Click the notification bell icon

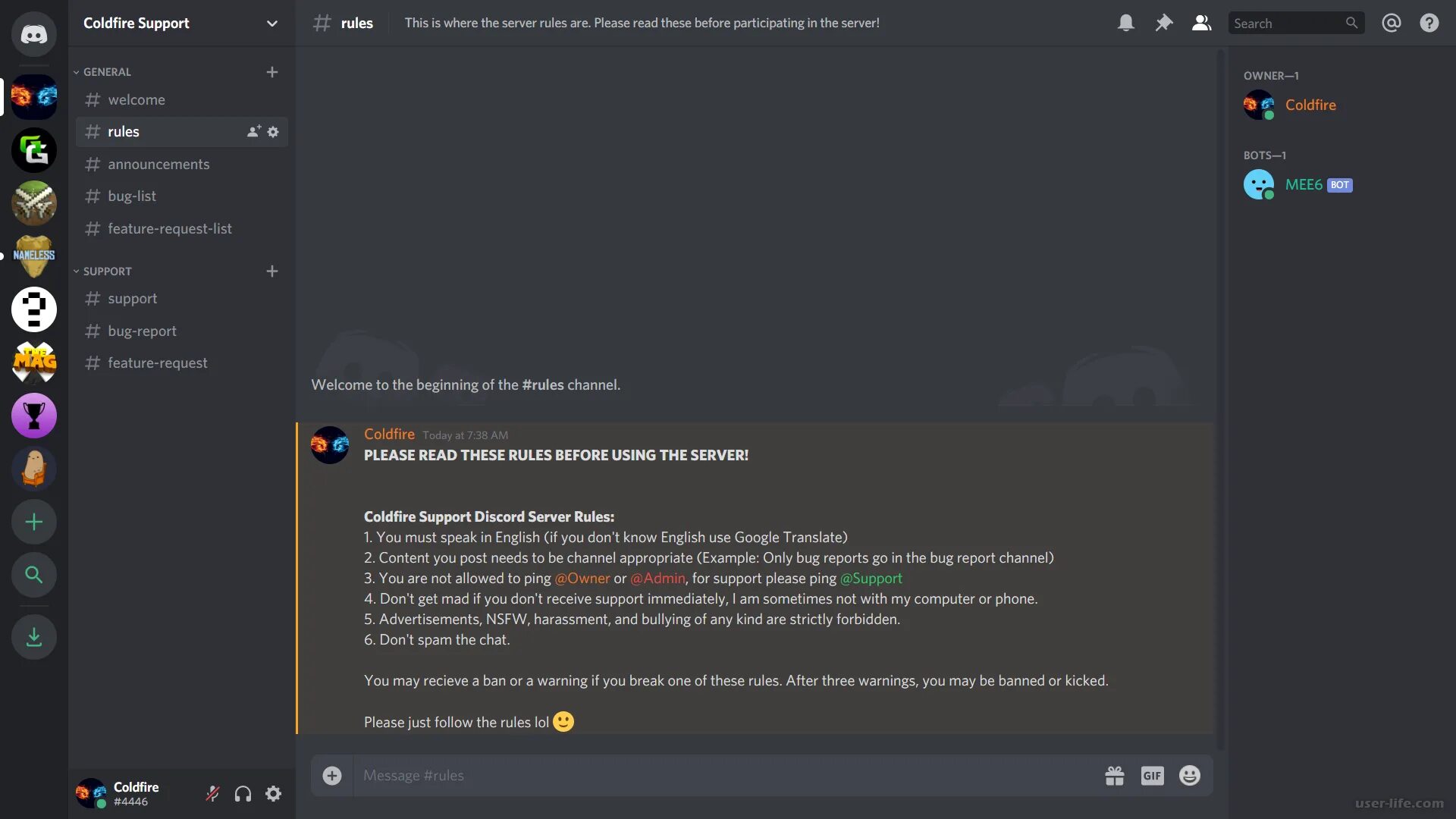coord(1126,22)
